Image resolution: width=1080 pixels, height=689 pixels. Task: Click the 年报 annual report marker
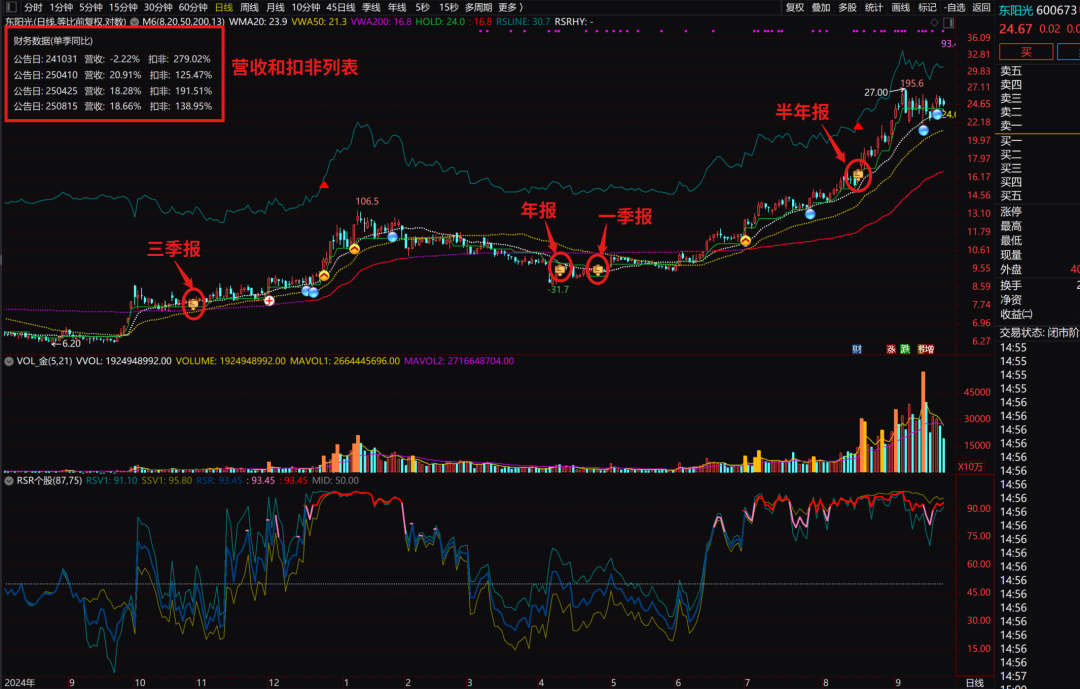click(561, 269)
